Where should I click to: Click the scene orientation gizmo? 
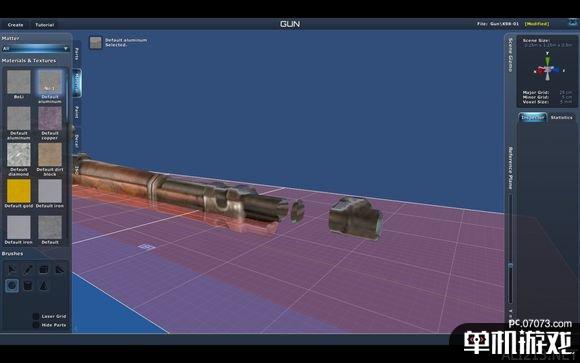547,68
